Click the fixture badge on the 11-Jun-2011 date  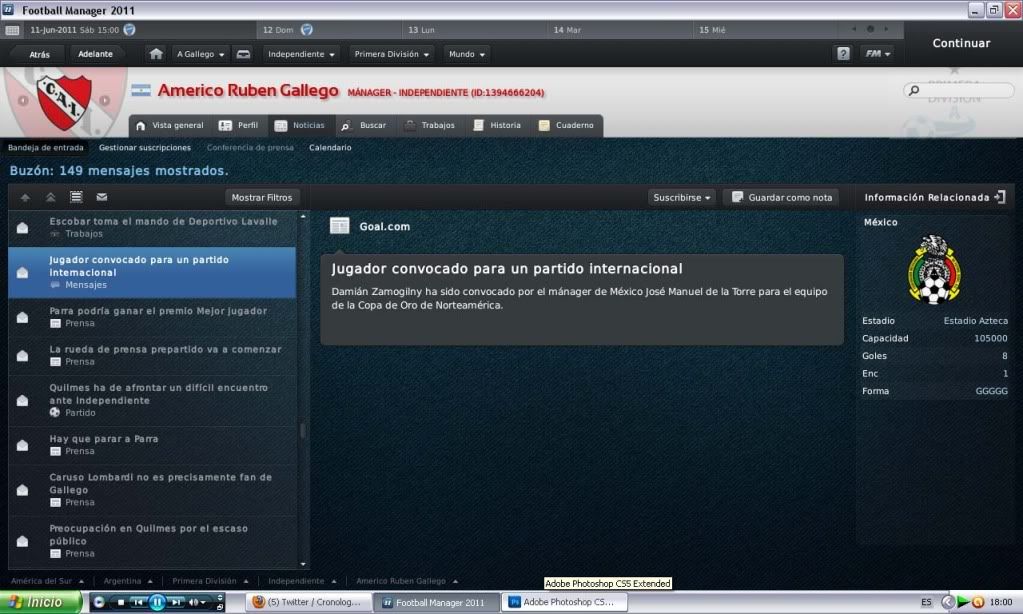pos(129,29)
